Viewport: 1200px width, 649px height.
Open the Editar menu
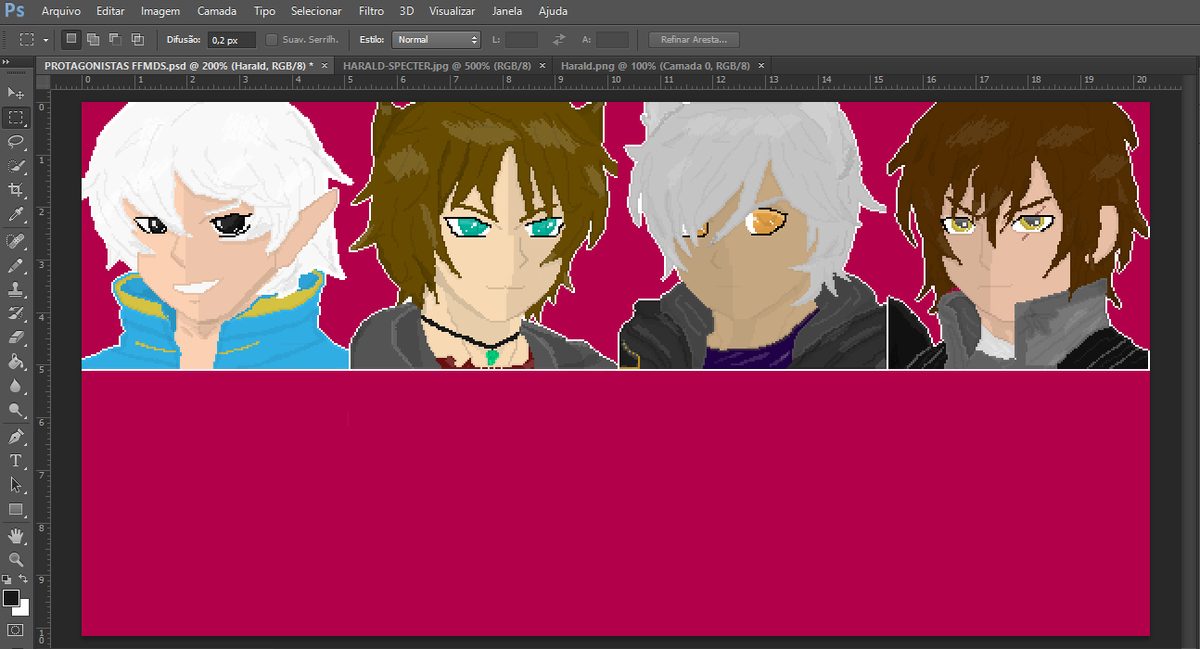click(111, 12)
